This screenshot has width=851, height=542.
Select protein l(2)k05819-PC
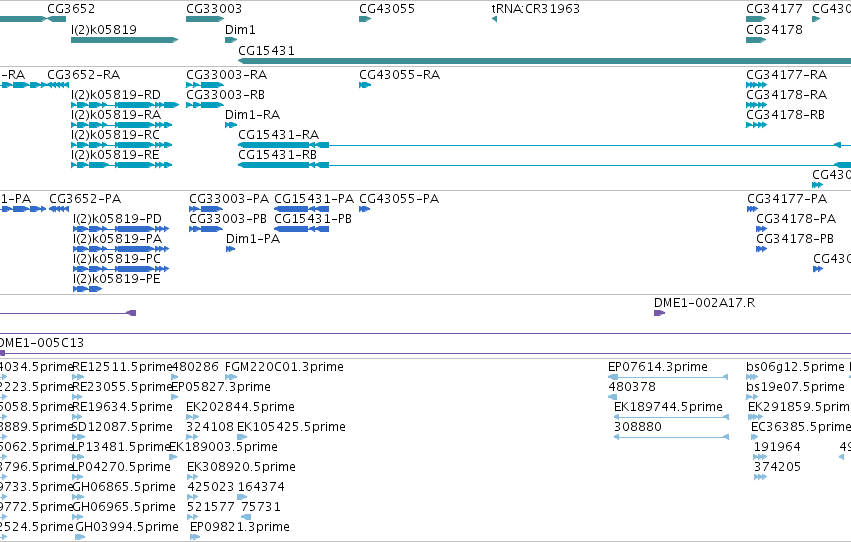tap(117, 259)
